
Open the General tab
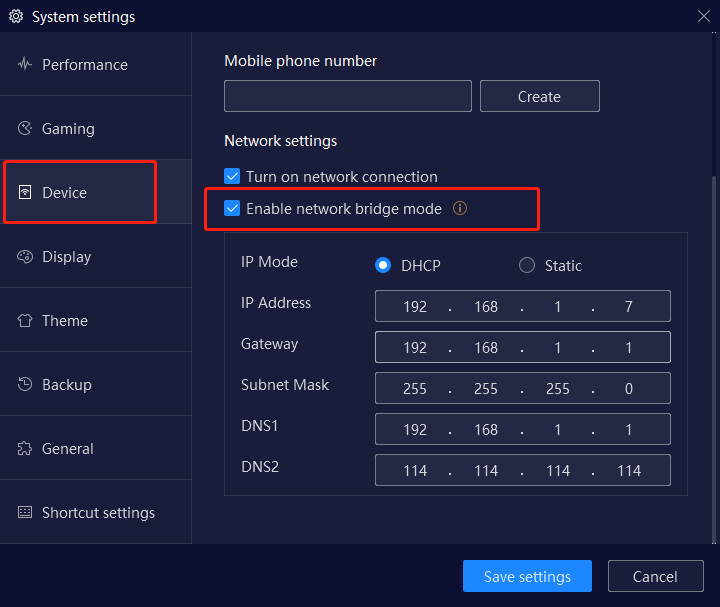tap(96, 448)
